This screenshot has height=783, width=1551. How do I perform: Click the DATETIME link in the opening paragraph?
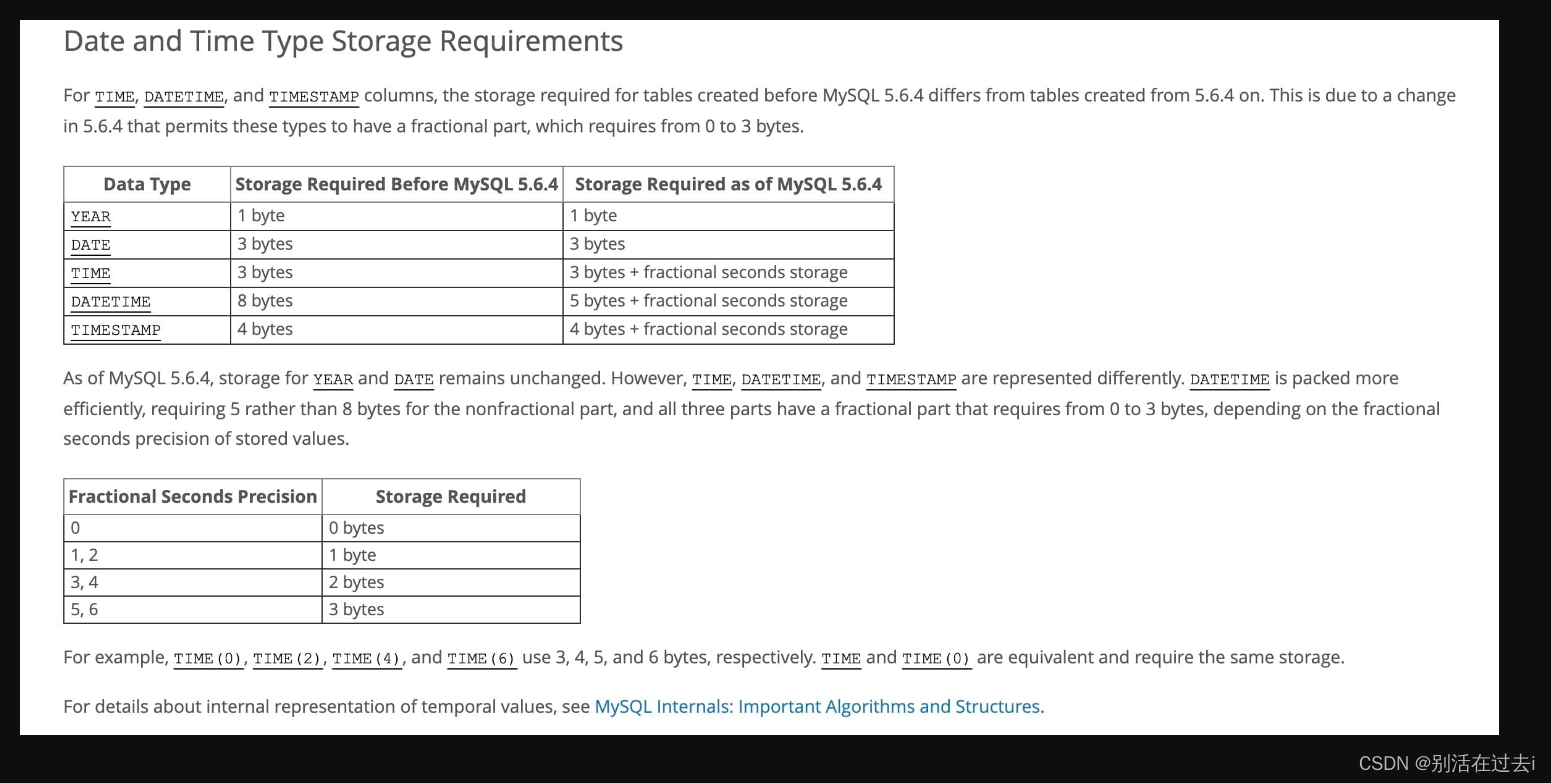click(x=184, y=97)
